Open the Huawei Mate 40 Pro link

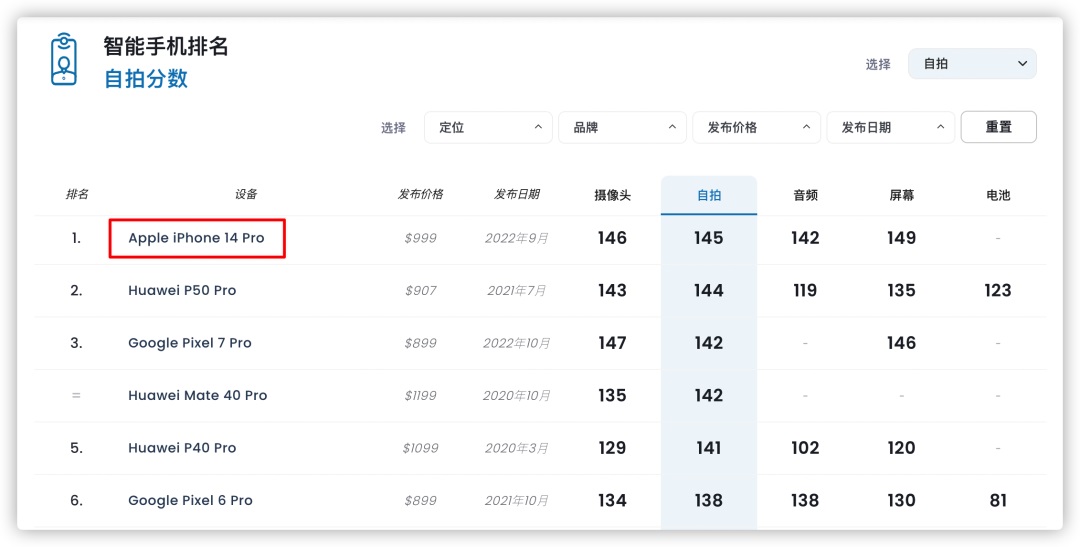click(x=198, y=395)
